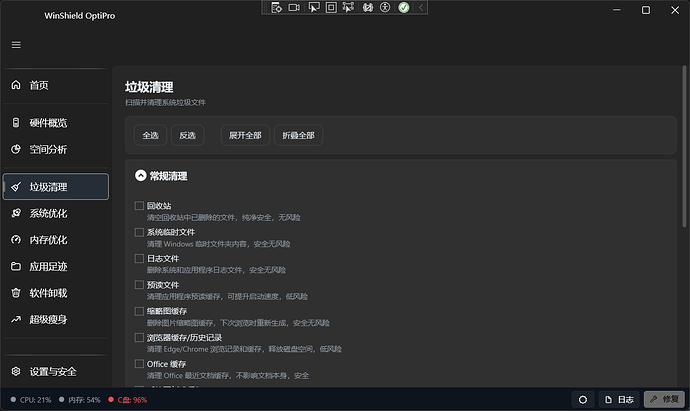Click the layout rectangle icon in top toolbar

[x=331, y=7]
